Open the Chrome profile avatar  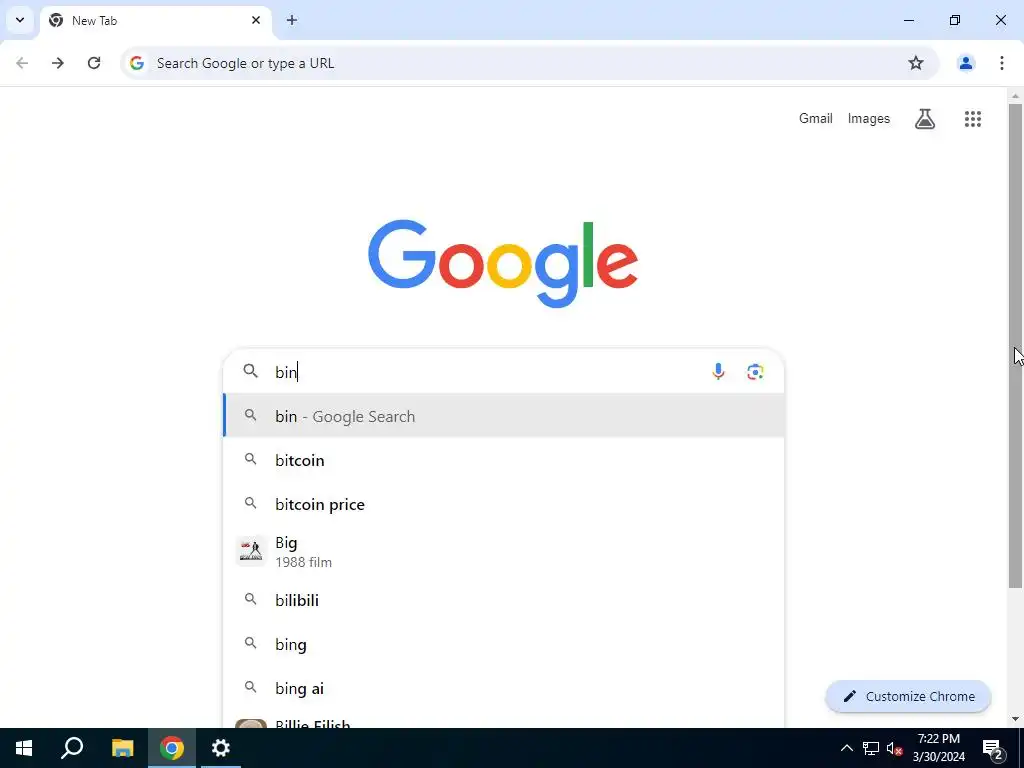(x=965, y=63)
